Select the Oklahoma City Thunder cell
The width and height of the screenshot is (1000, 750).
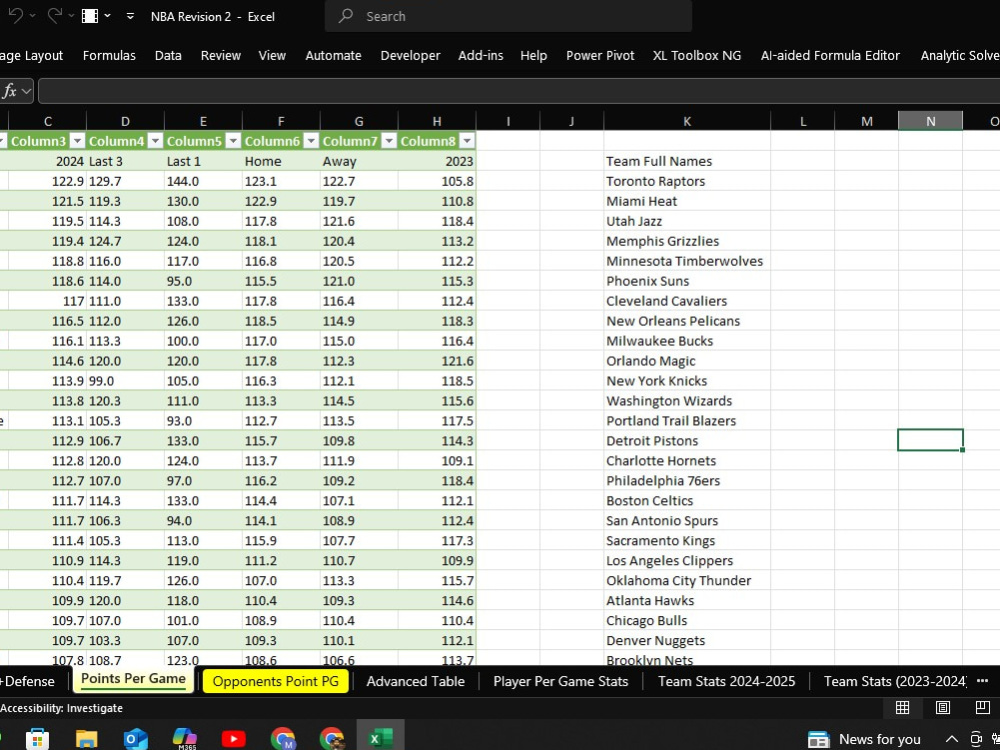pyautogui.click(x=687, y=580)
